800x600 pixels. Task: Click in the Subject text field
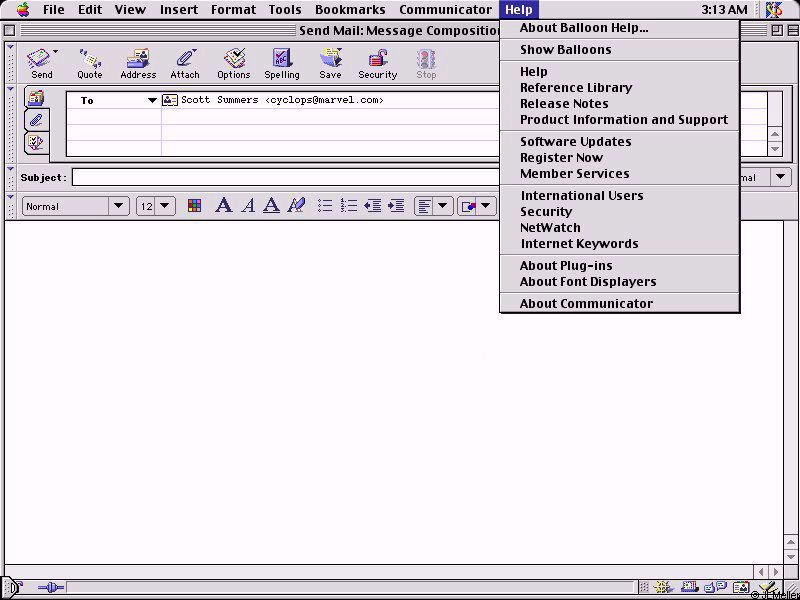click(x=286, y=178)
